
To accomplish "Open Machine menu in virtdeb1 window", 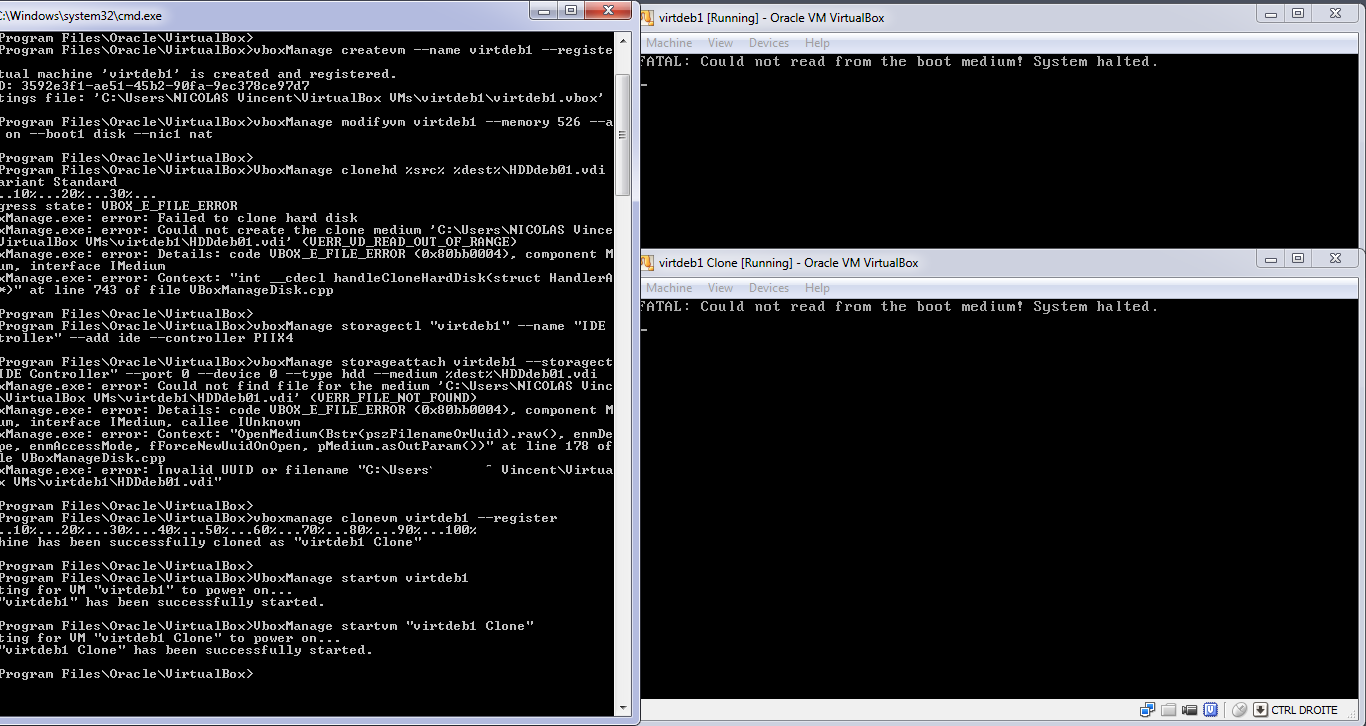I will [x=669, y=43].
